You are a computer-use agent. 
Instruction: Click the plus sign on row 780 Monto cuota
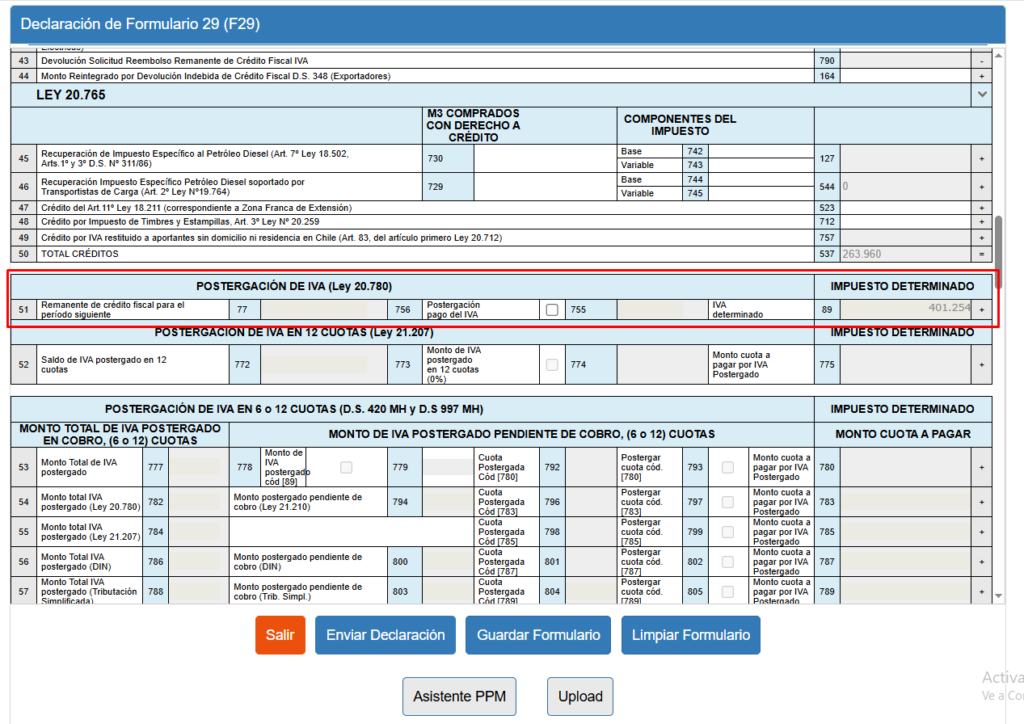[982, 467]
